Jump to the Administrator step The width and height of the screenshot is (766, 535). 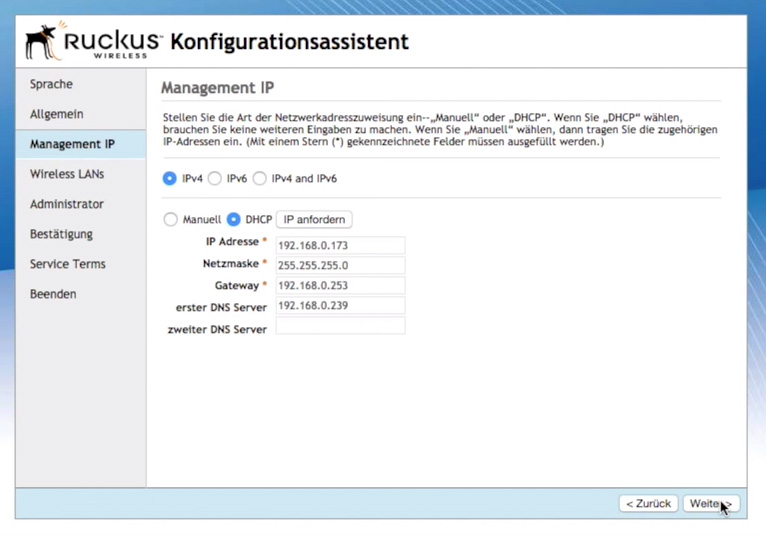(x=67, y=204)
